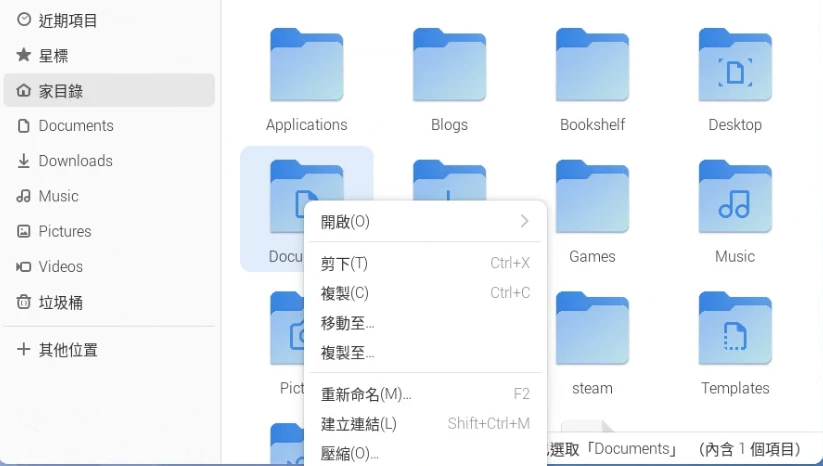Choose 壓縮(O)… from context menu
Image resolution: width=823 pixels, height=466 pixels.
pyautogui.click(x=425, y=452)
